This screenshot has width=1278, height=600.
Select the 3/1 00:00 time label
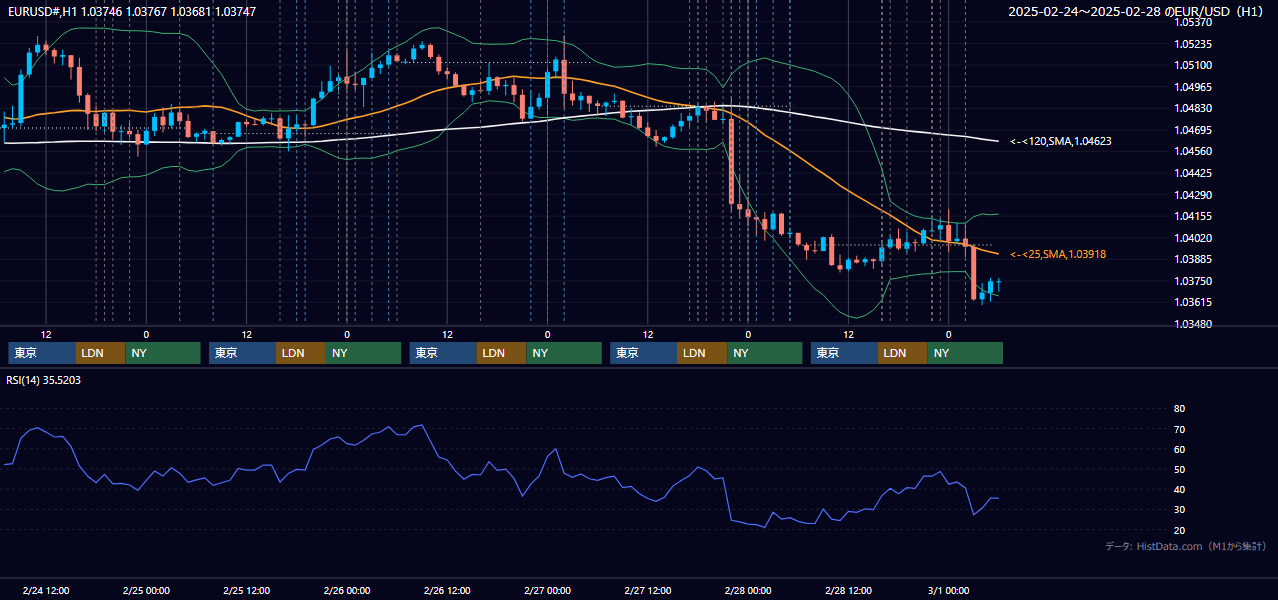[x=948, y=591]
